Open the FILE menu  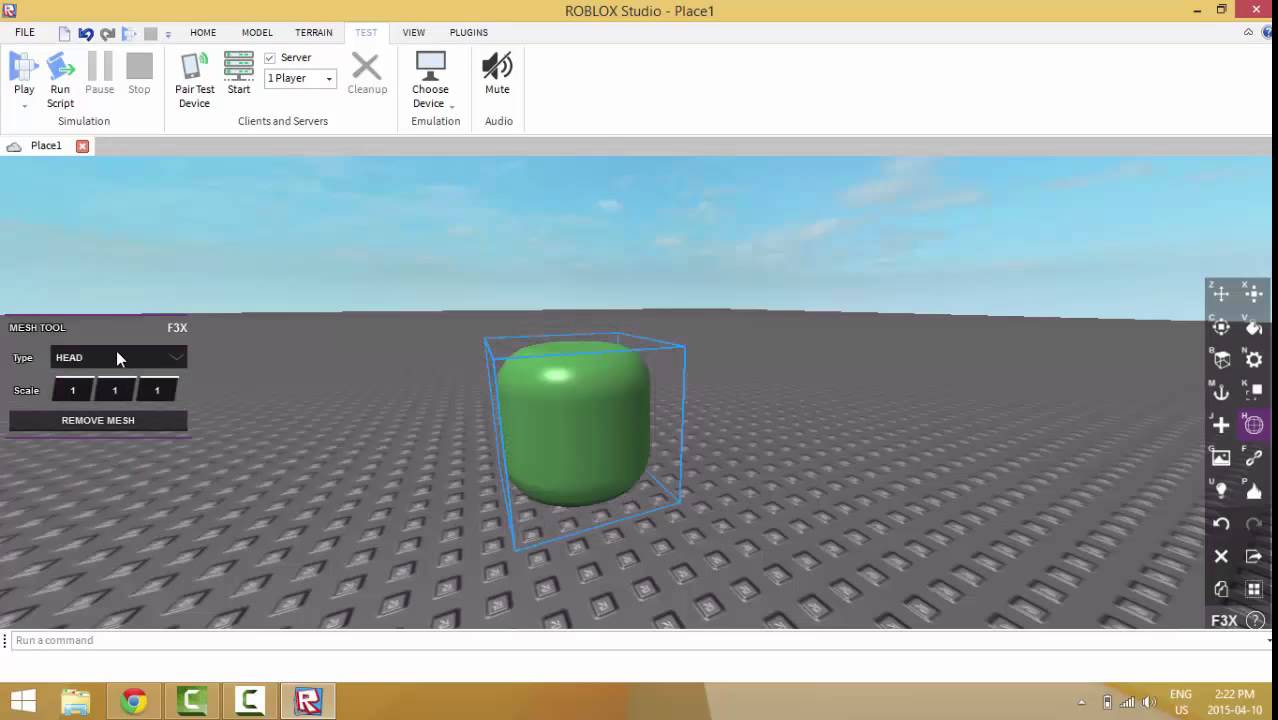[25, 32]
